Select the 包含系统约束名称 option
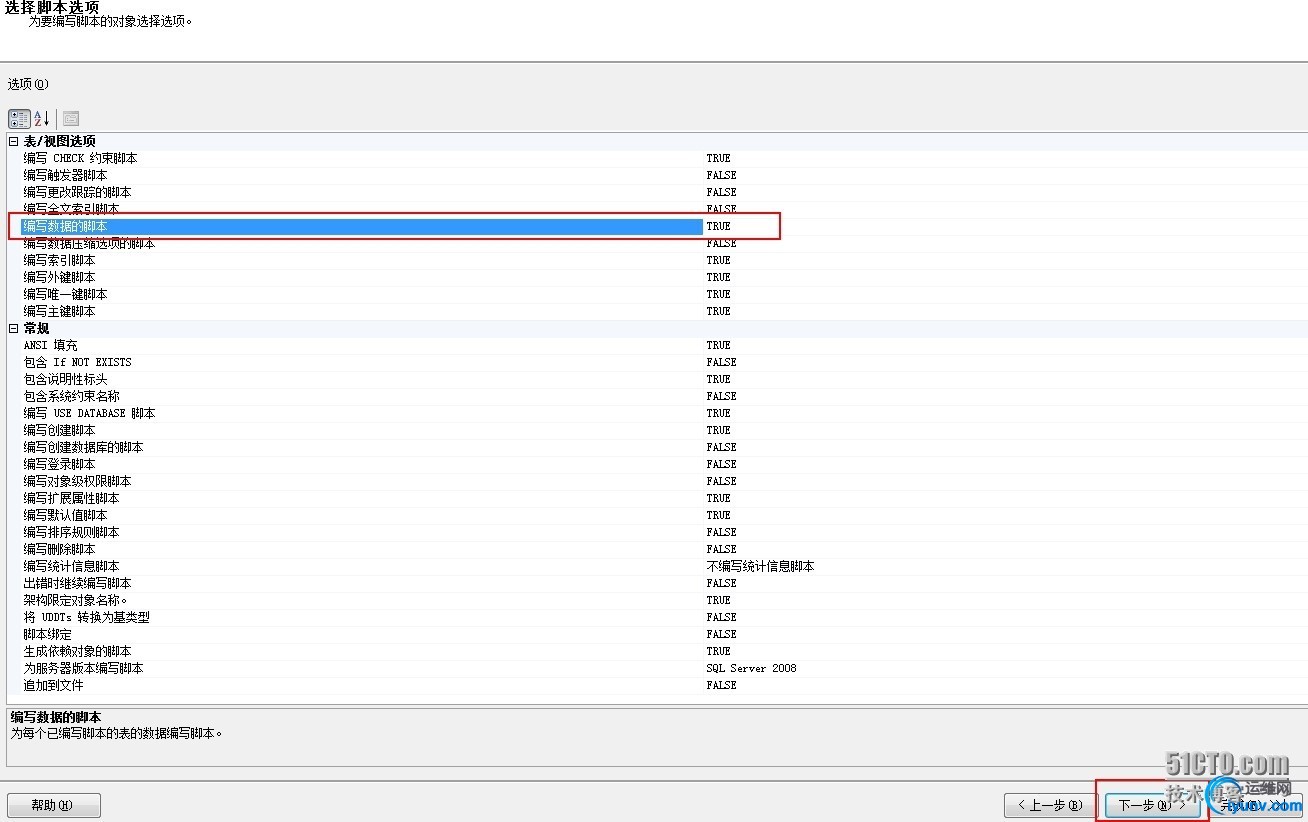1308x822 pixels. tap(72, 396)
